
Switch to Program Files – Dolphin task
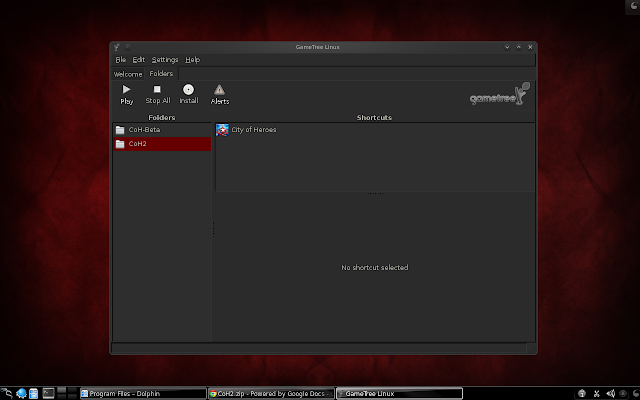[143, 393]
